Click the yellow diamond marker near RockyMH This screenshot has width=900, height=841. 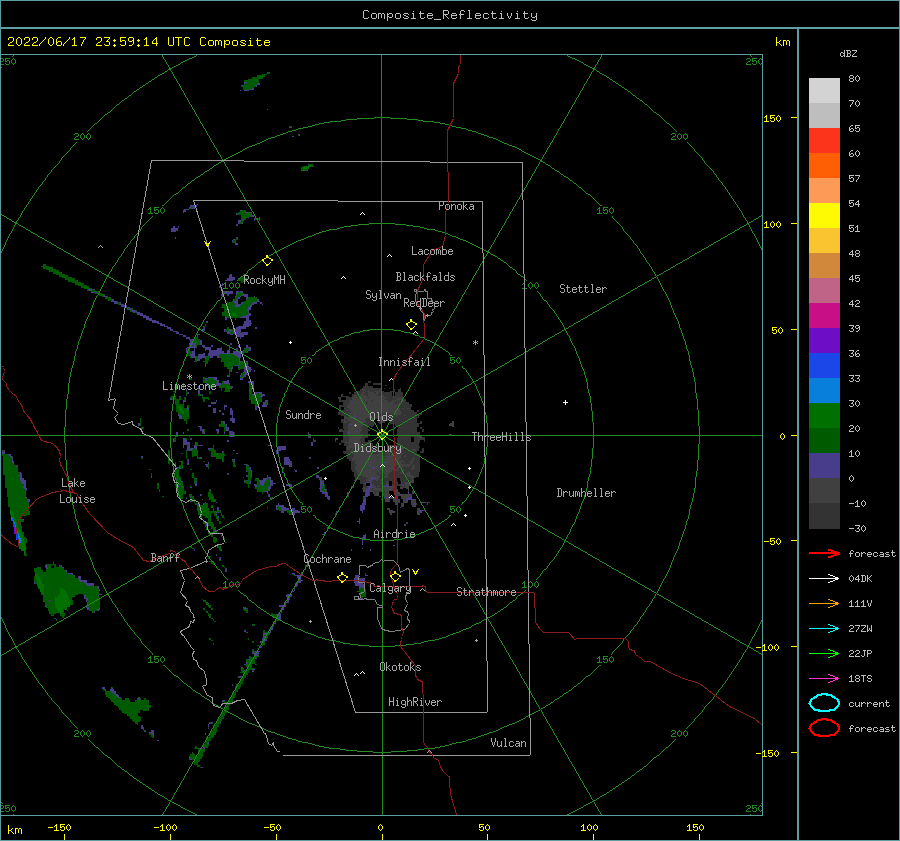point(267,261)
